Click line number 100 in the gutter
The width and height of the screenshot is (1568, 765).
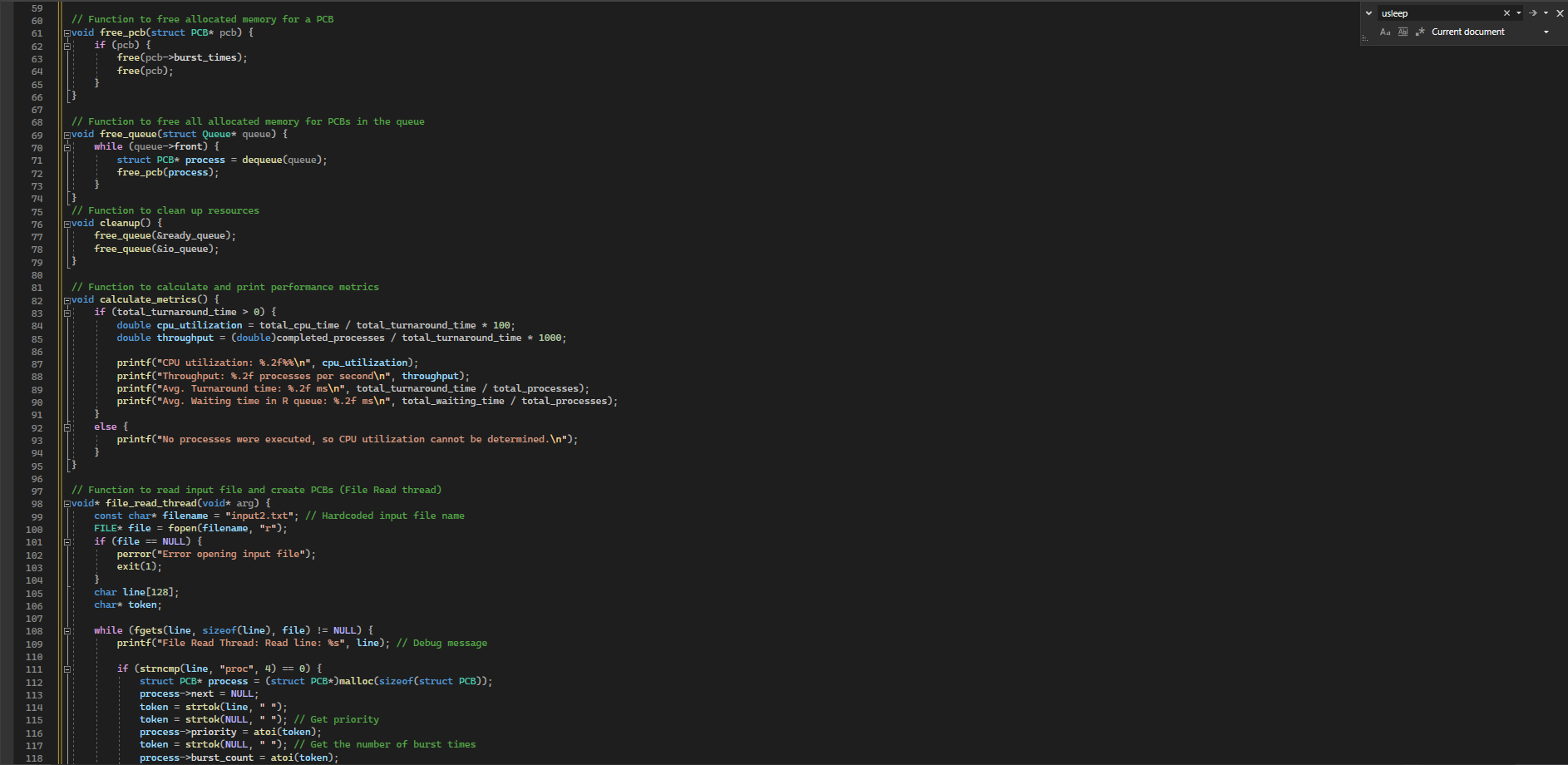(34, 529)
